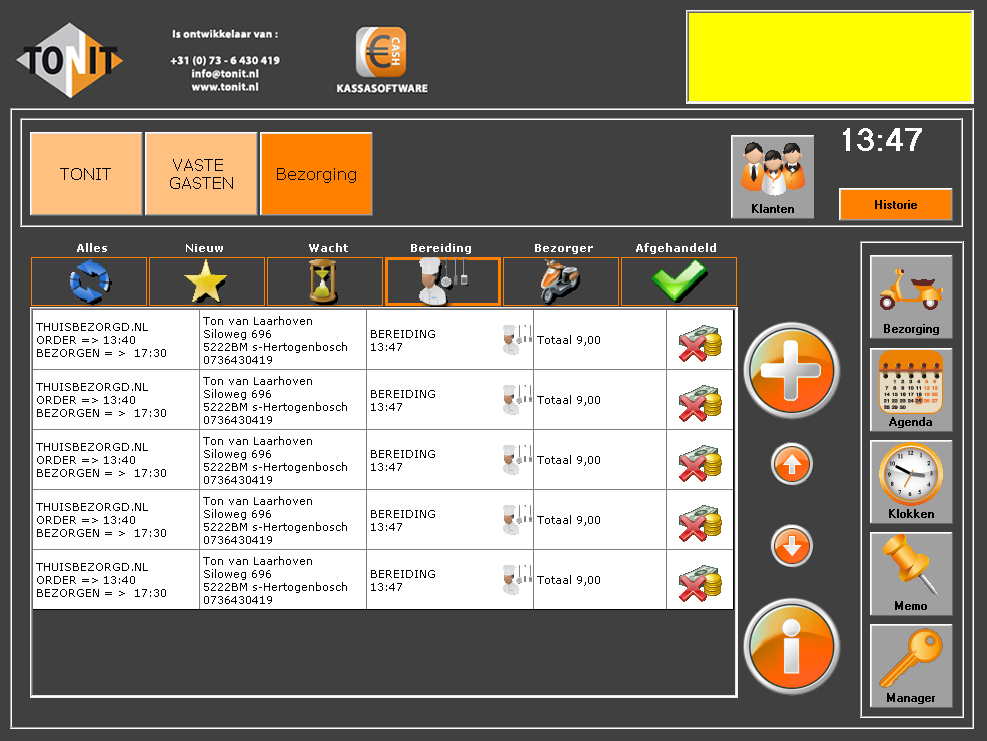This screenshot has height=741, width=987.
Task: Open the Manager key icon
Action: tap(910, 665)
